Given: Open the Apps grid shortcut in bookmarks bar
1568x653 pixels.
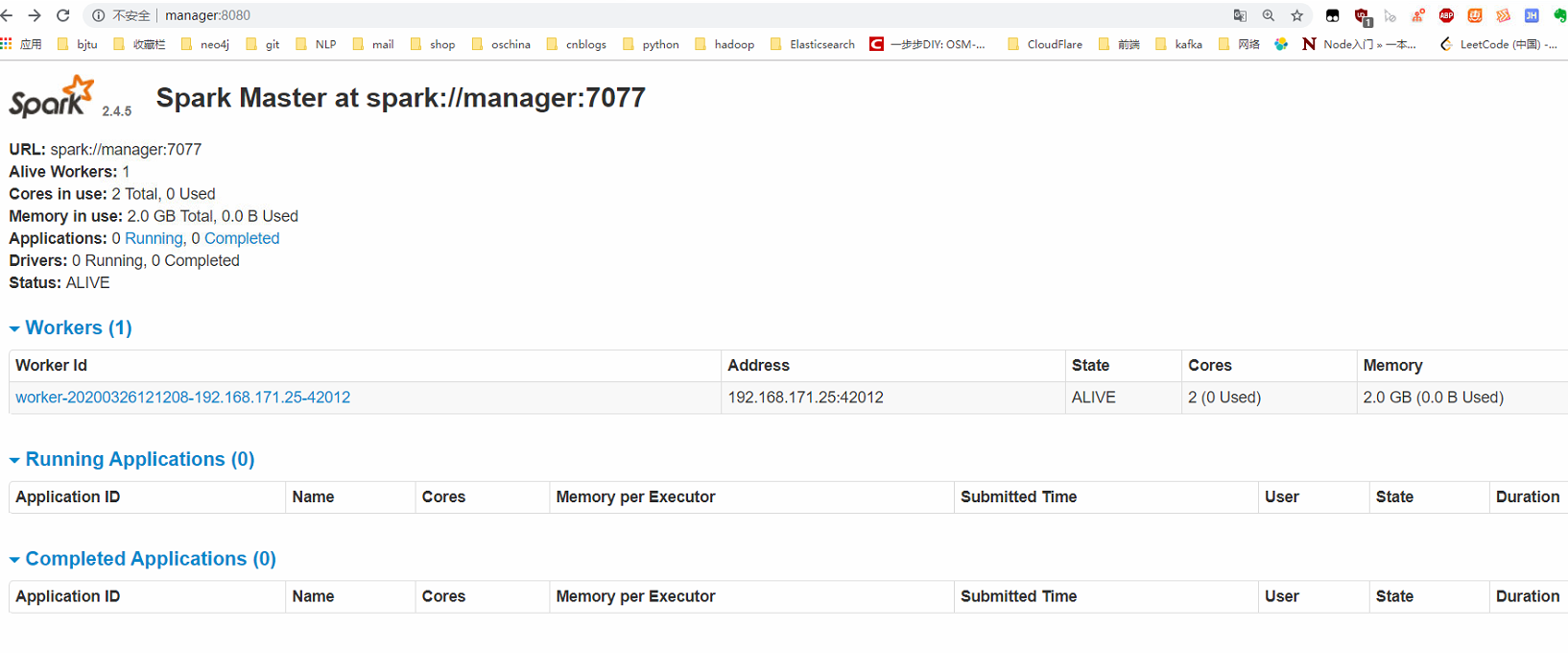Looking at the screenshot, I should click(x=21, y=44).
